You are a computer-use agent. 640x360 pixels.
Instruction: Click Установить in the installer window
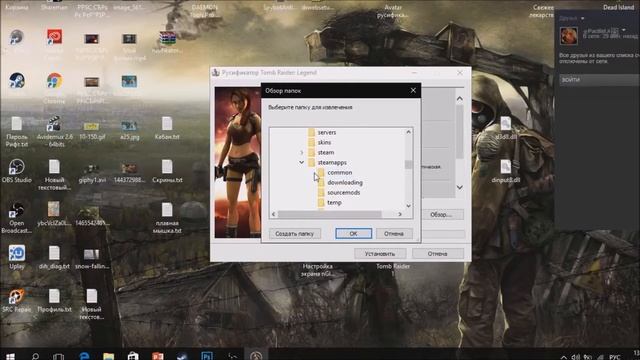click(380, 254)
